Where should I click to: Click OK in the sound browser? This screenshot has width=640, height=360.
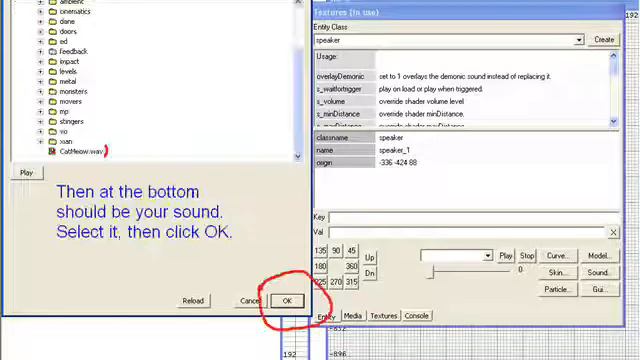click(x=287, y=301)
